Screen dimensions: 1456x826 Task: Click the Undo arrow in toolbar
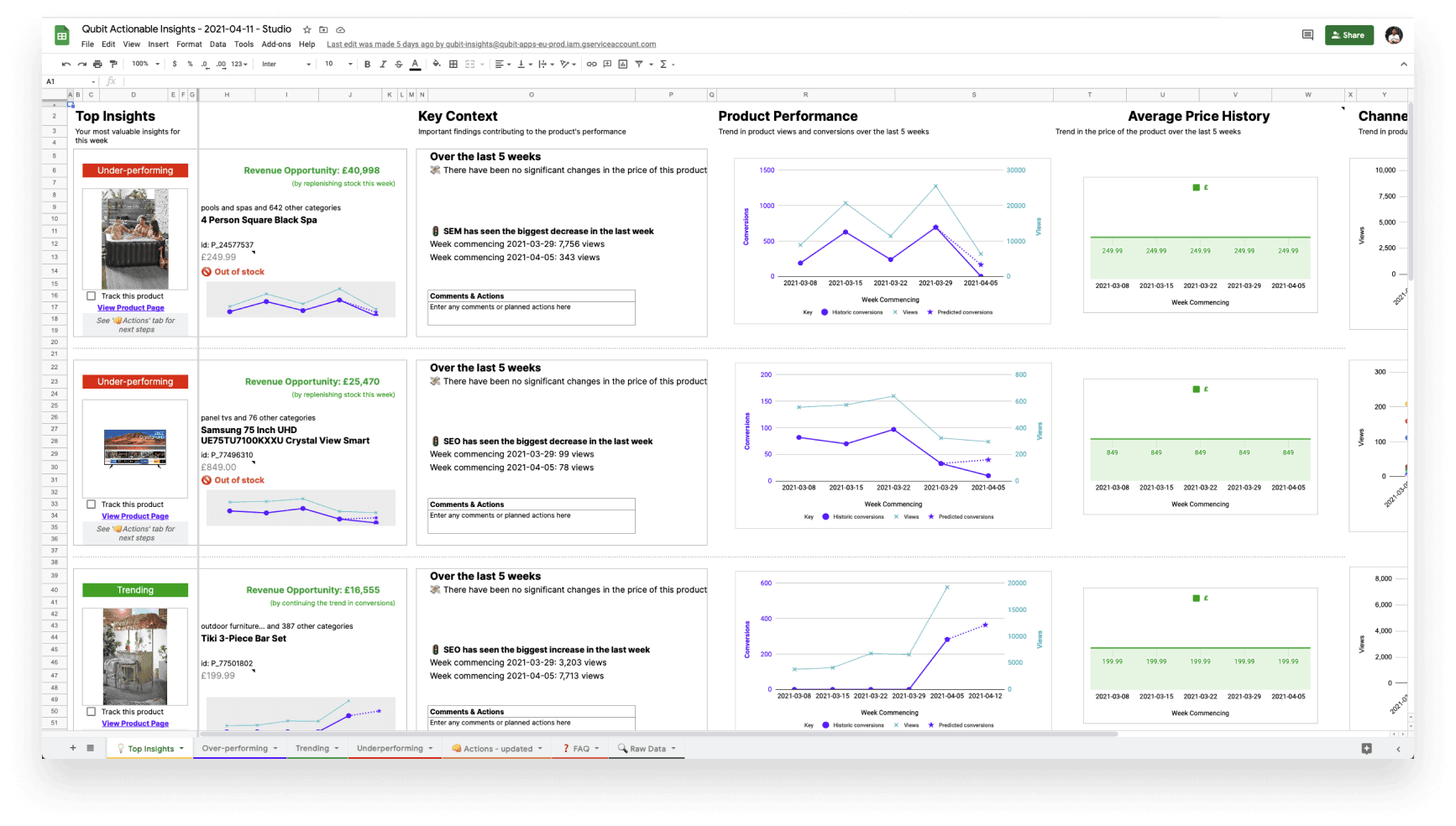tap(66, 64)
